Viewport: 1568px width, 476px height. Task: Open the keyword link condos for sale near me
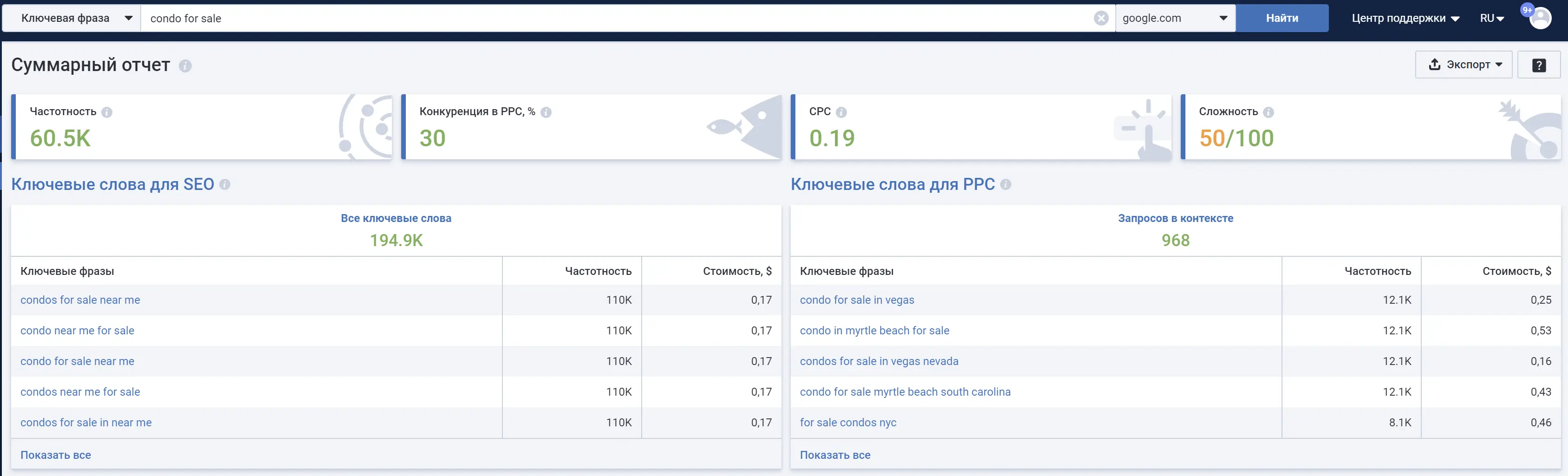80,300
